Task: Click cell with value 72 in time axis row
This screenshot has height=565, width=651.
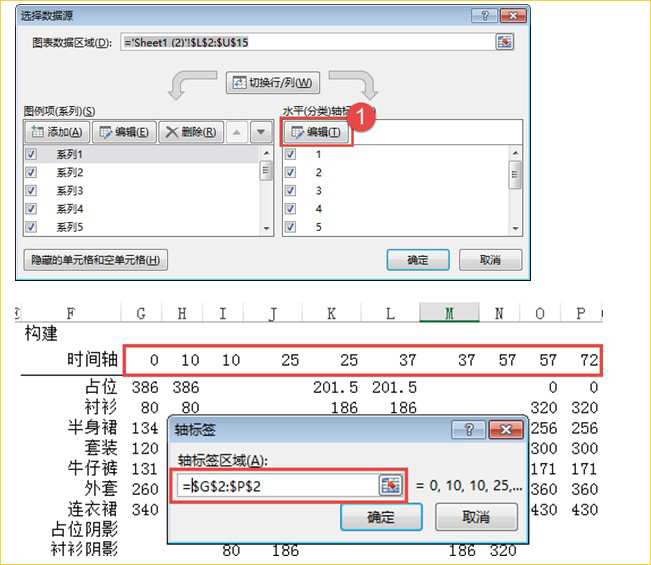Action: pyautogui.click(x=589, y=360)
